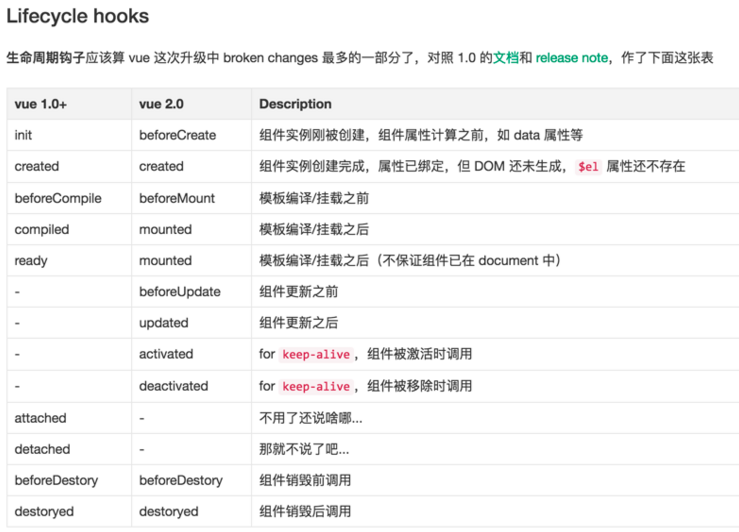The image size is (739, 532).
Task: Click the description in the init row
Action: [421, 135]
